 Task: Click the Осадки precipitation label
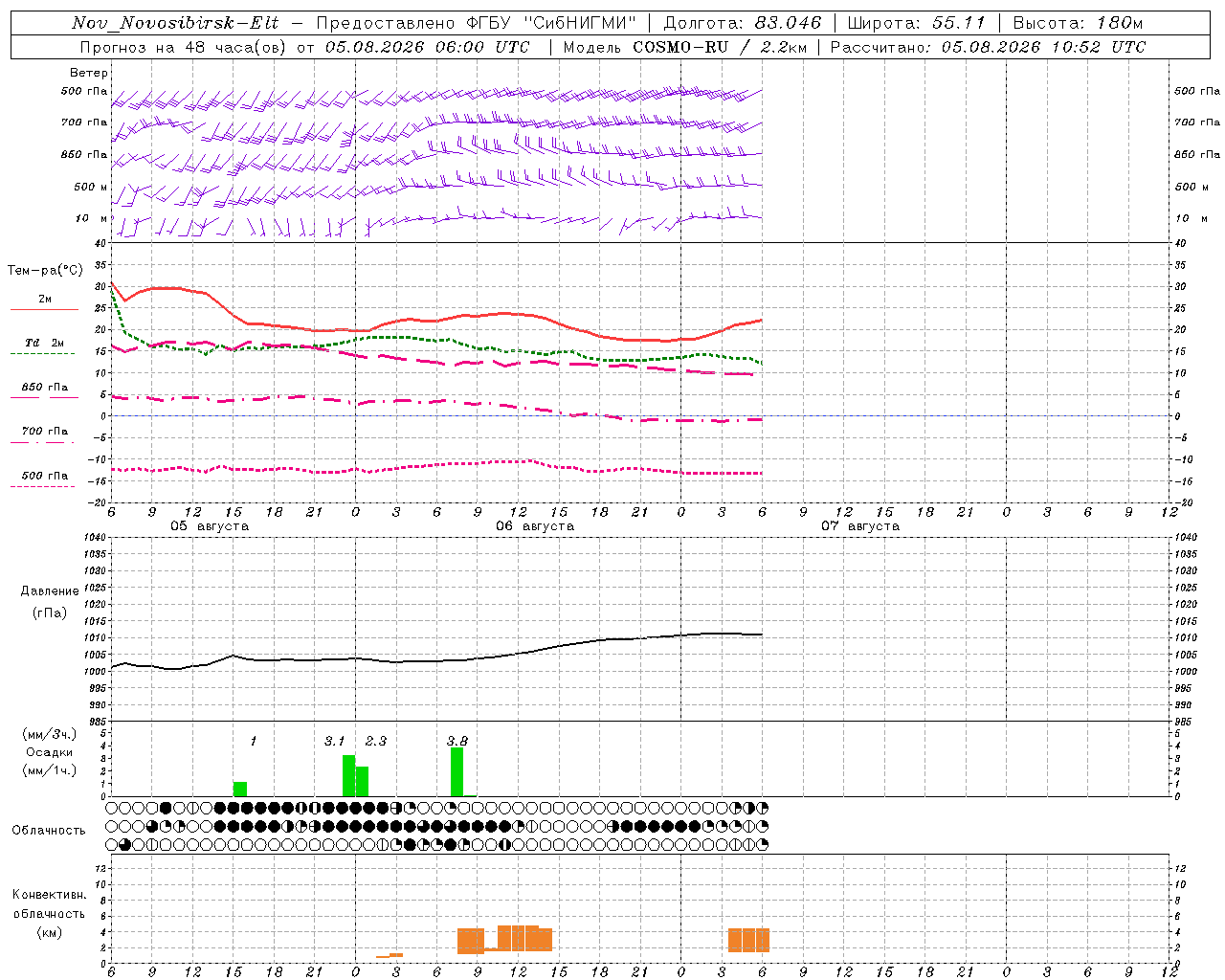click(49, 752)
